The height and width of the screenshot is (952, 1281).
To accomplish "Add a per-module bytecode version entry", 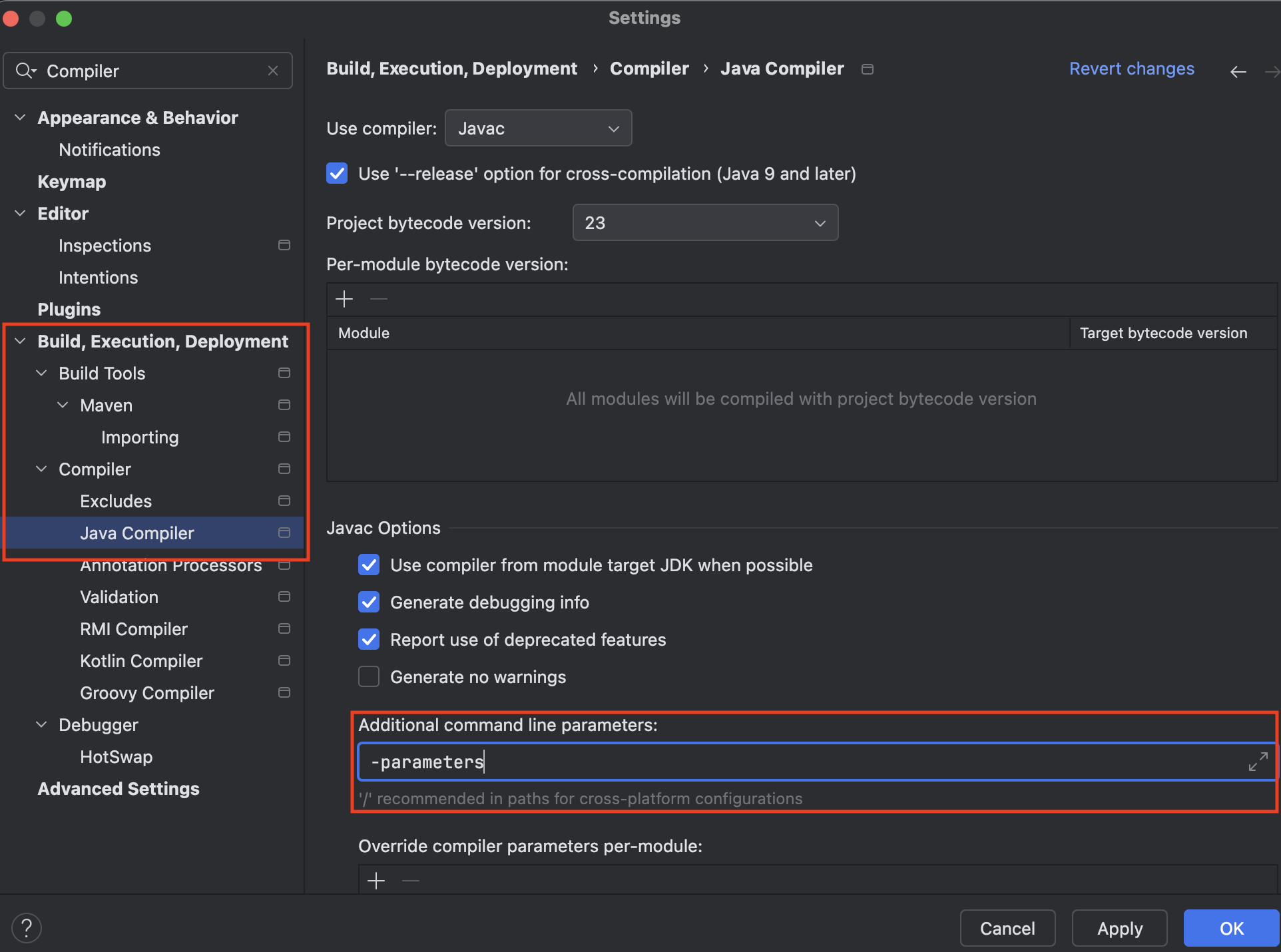I will click(344, 299).
